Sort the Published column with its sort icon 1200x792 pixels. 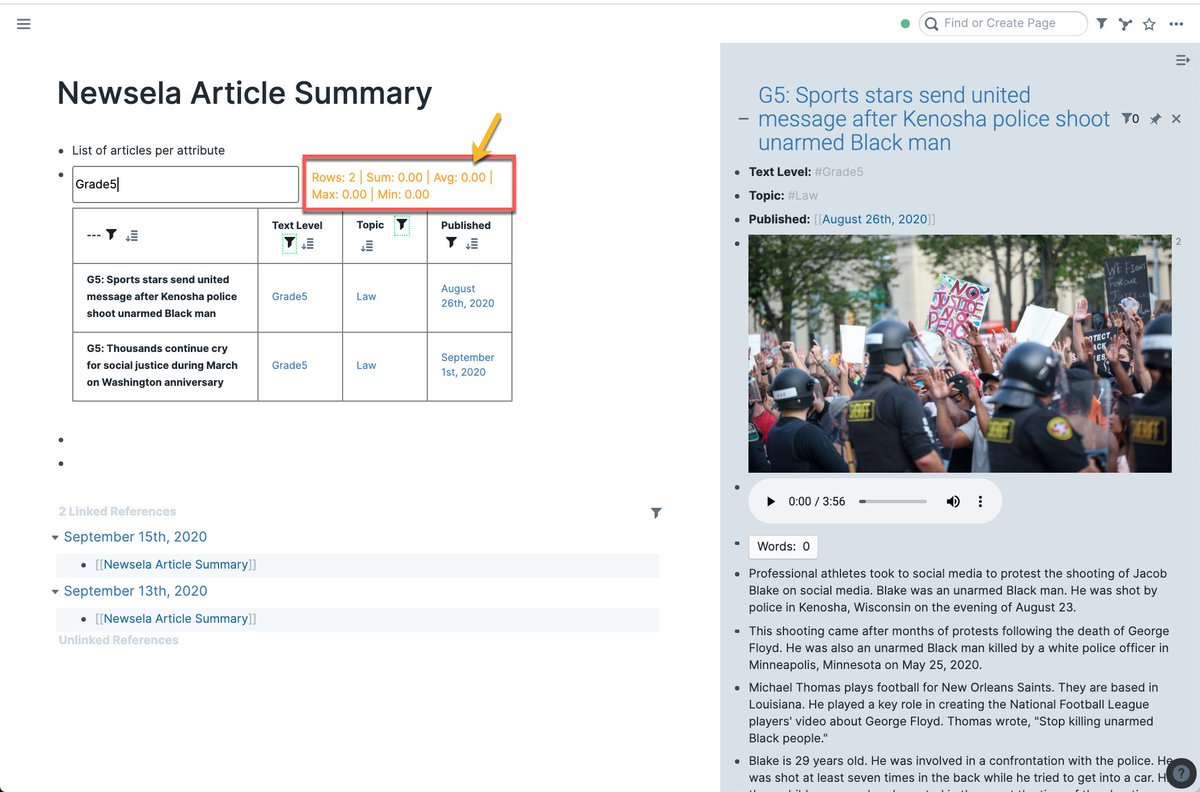[x=470, y=244]
